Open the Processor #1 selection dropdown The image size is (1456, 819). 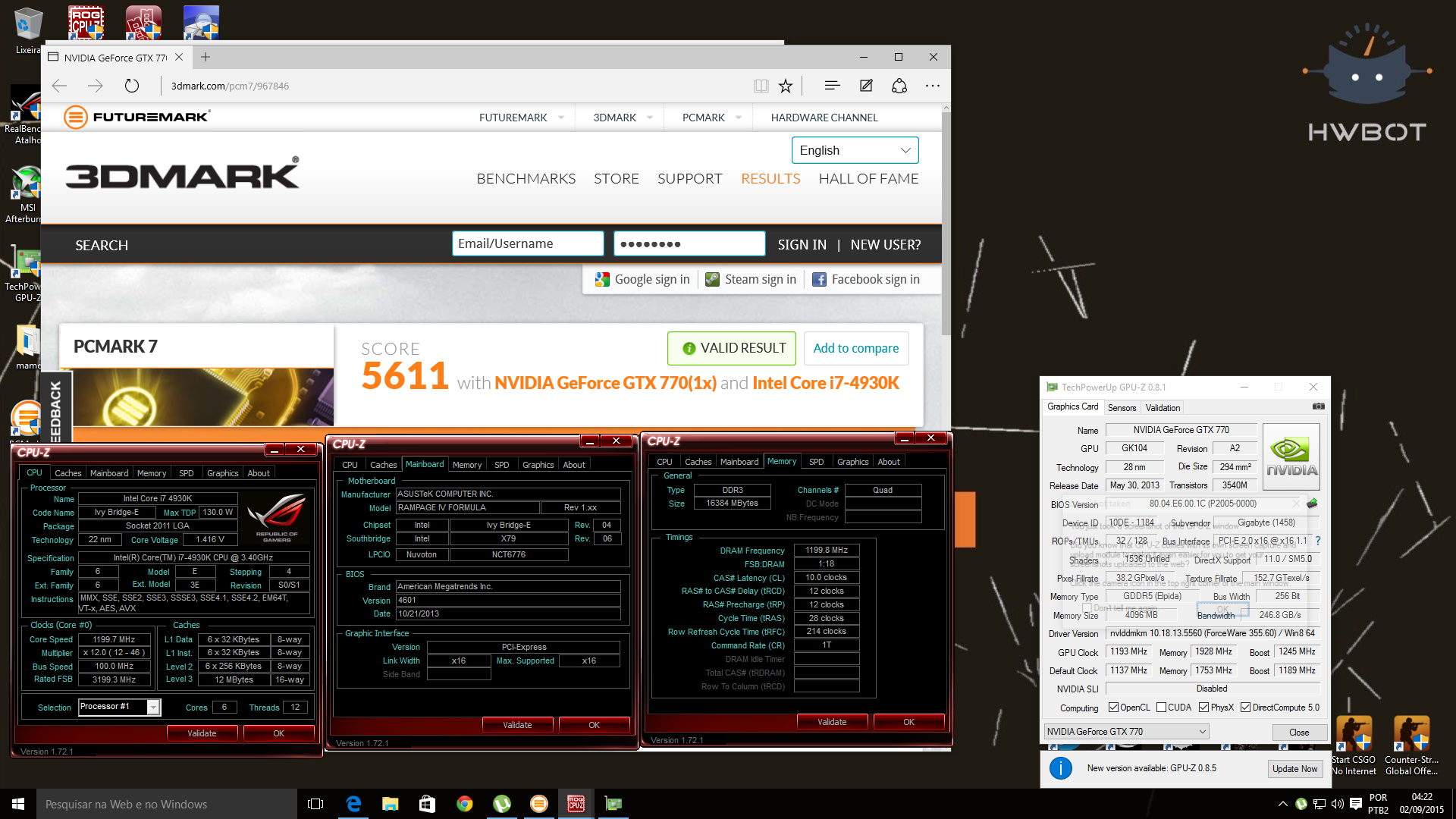(120, 707)
